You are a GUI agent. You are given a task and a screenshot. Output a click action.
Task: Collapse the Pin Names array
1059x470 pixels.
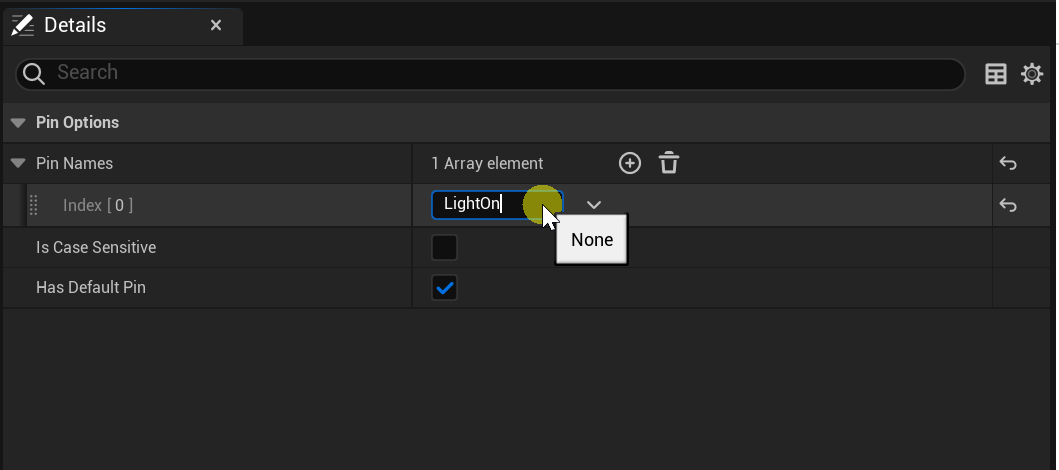tap(18, 163)
